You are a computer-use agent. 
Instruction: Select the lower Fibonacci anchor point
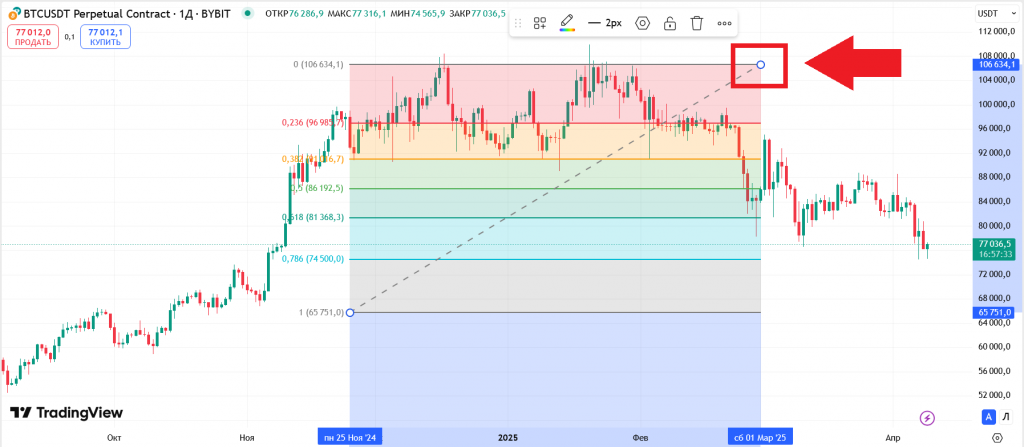point(349,312)
